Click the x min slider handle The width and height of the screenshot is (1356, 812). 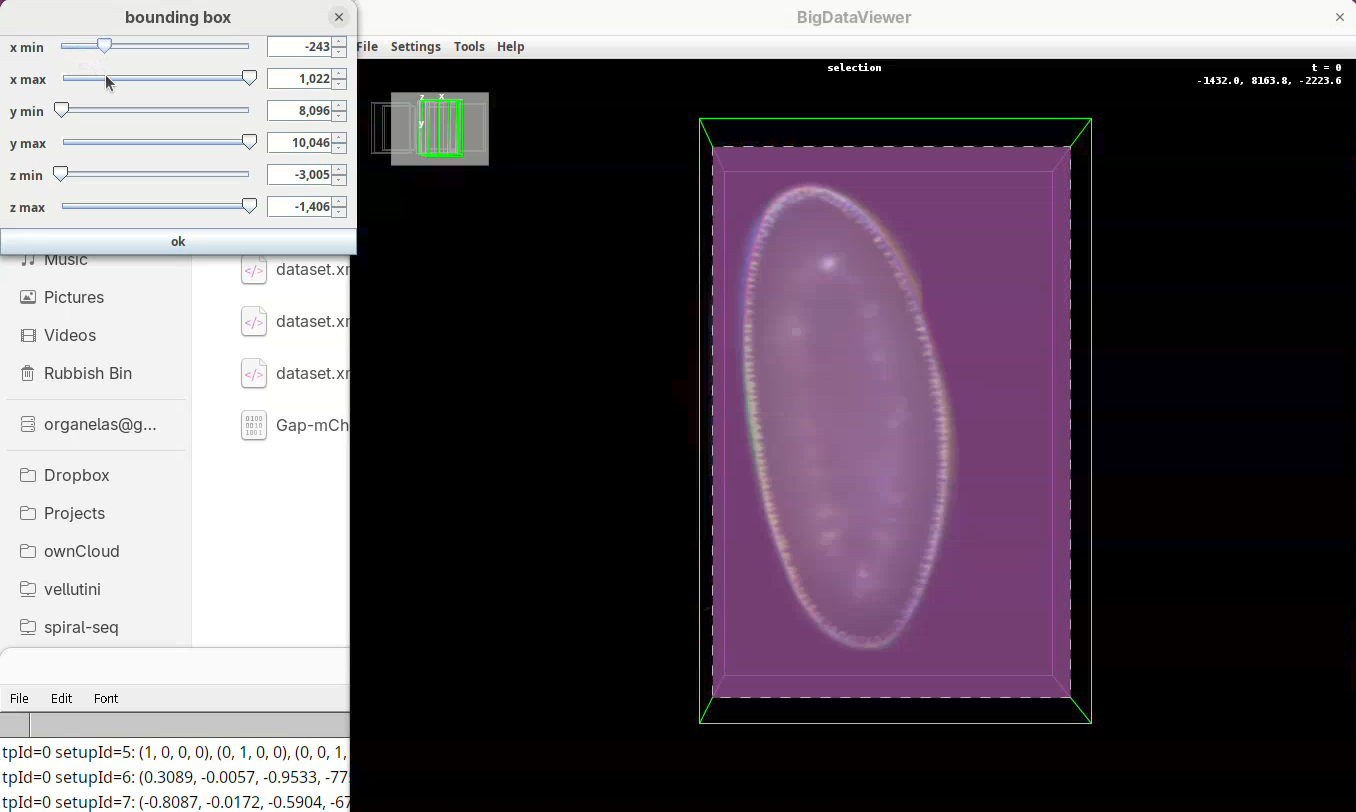click(x=104, y=46)
